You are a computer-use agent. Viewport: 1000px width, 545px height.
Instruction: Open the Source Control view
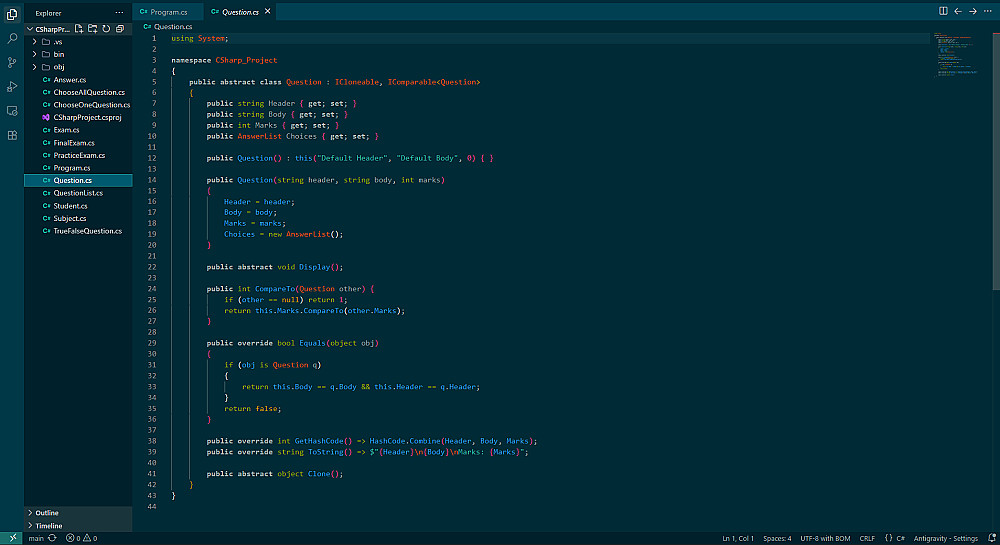point(12,62)
